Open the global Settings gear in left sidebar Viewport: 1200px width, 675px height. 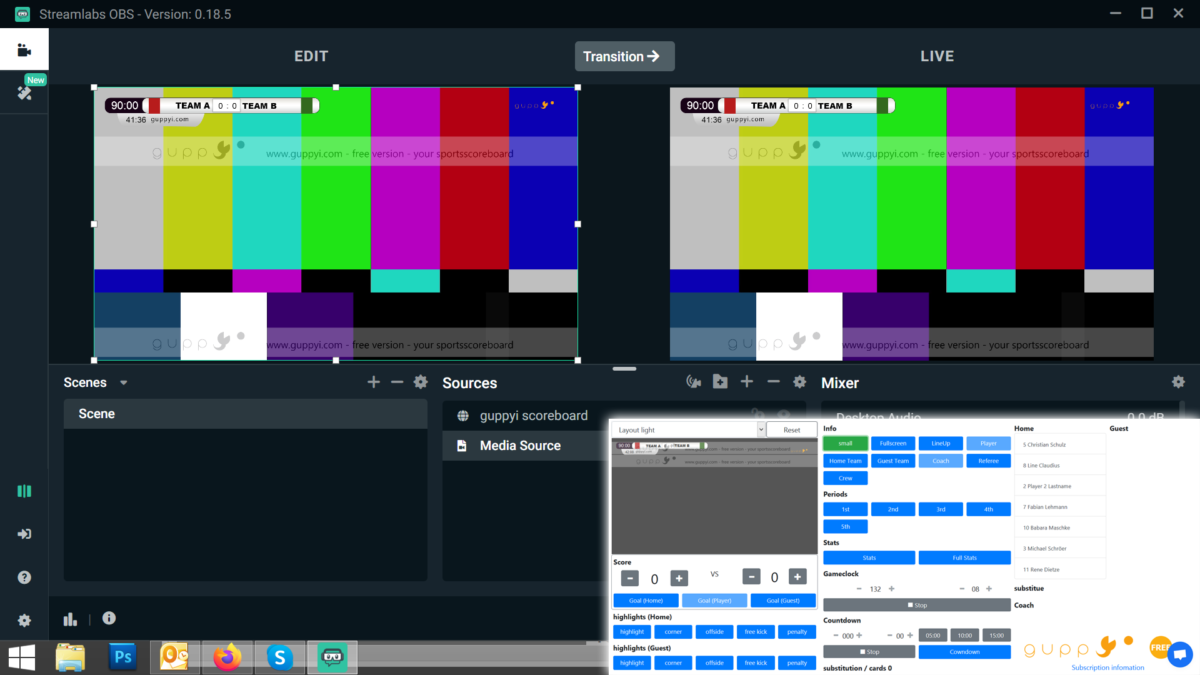pos(23,620)
